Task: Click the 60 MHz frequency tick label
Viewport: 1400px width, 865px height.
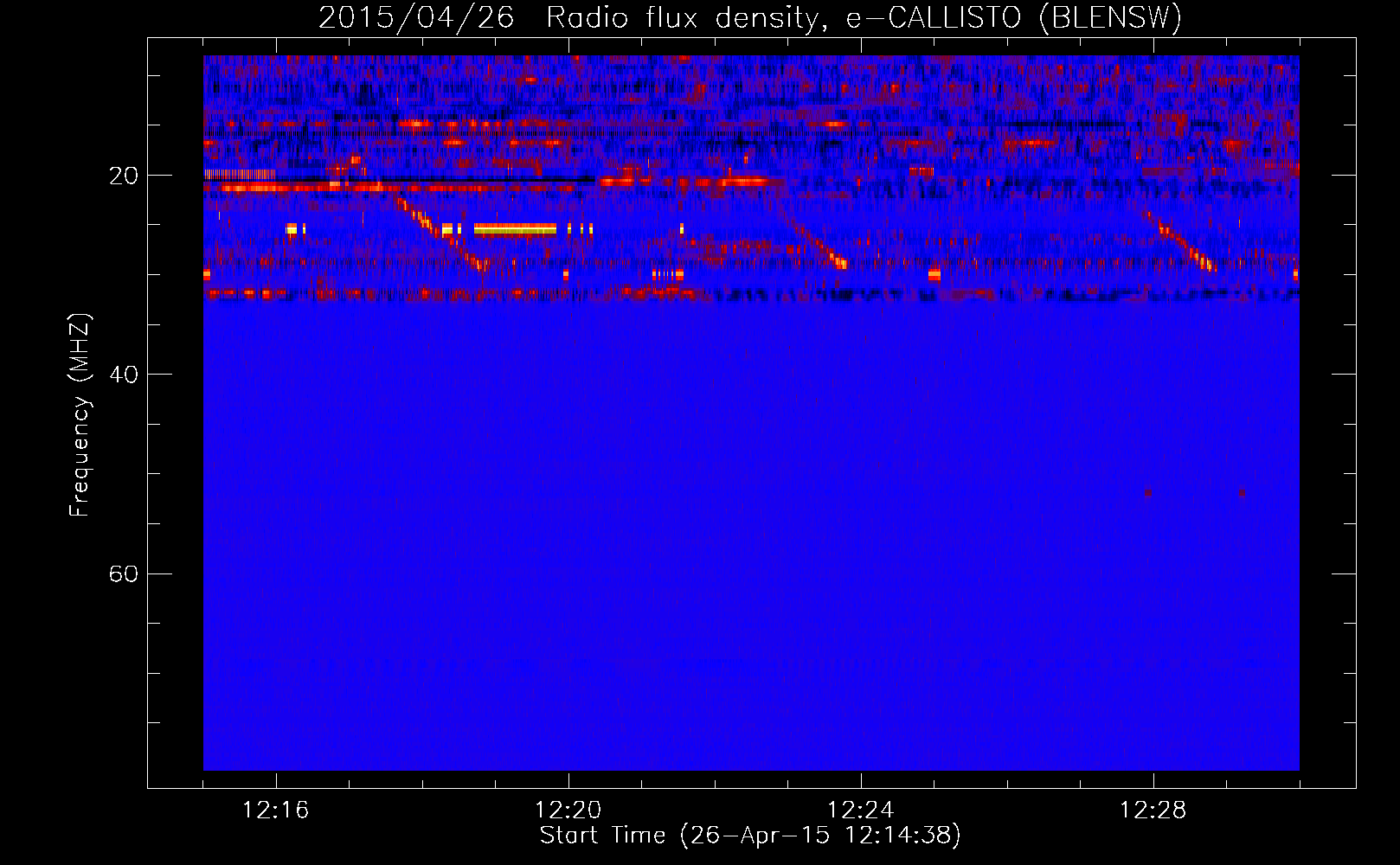Action: (x=124, y=573)
